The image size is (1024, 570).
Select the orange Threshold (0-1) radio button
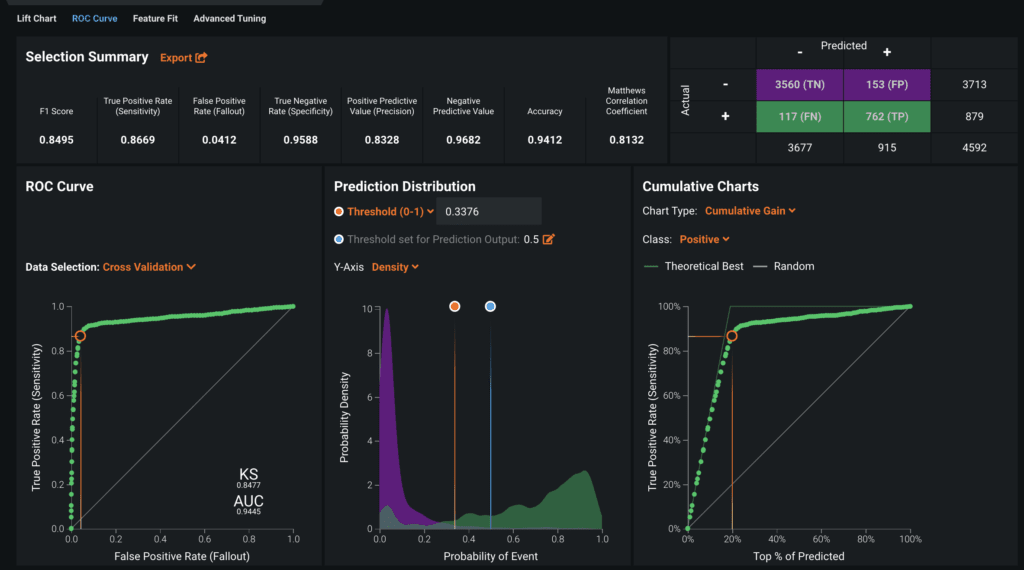(338, 212)
